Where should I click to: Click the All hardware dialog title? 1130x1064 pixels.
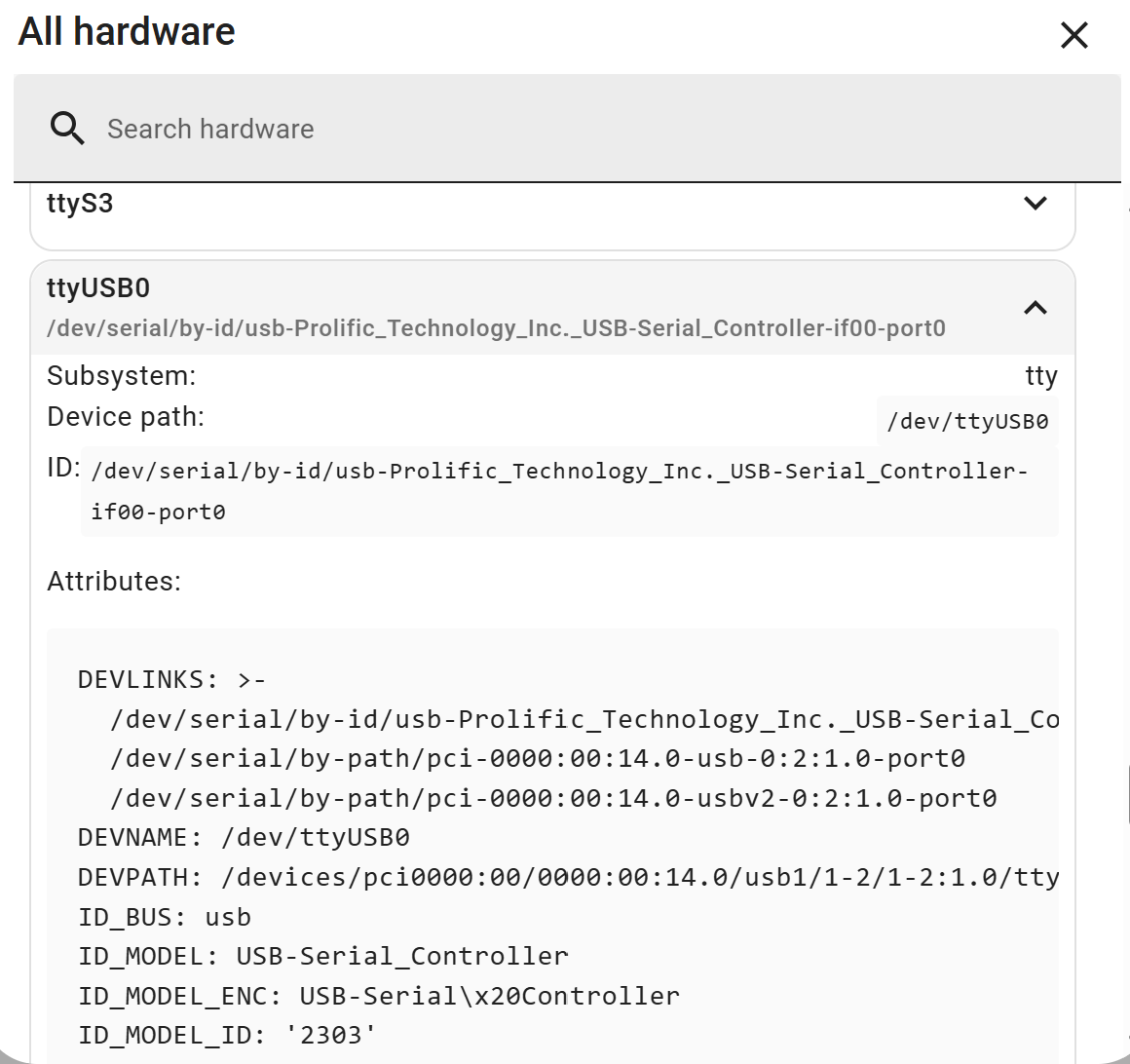pyautogui.click(x=125, y=31)
